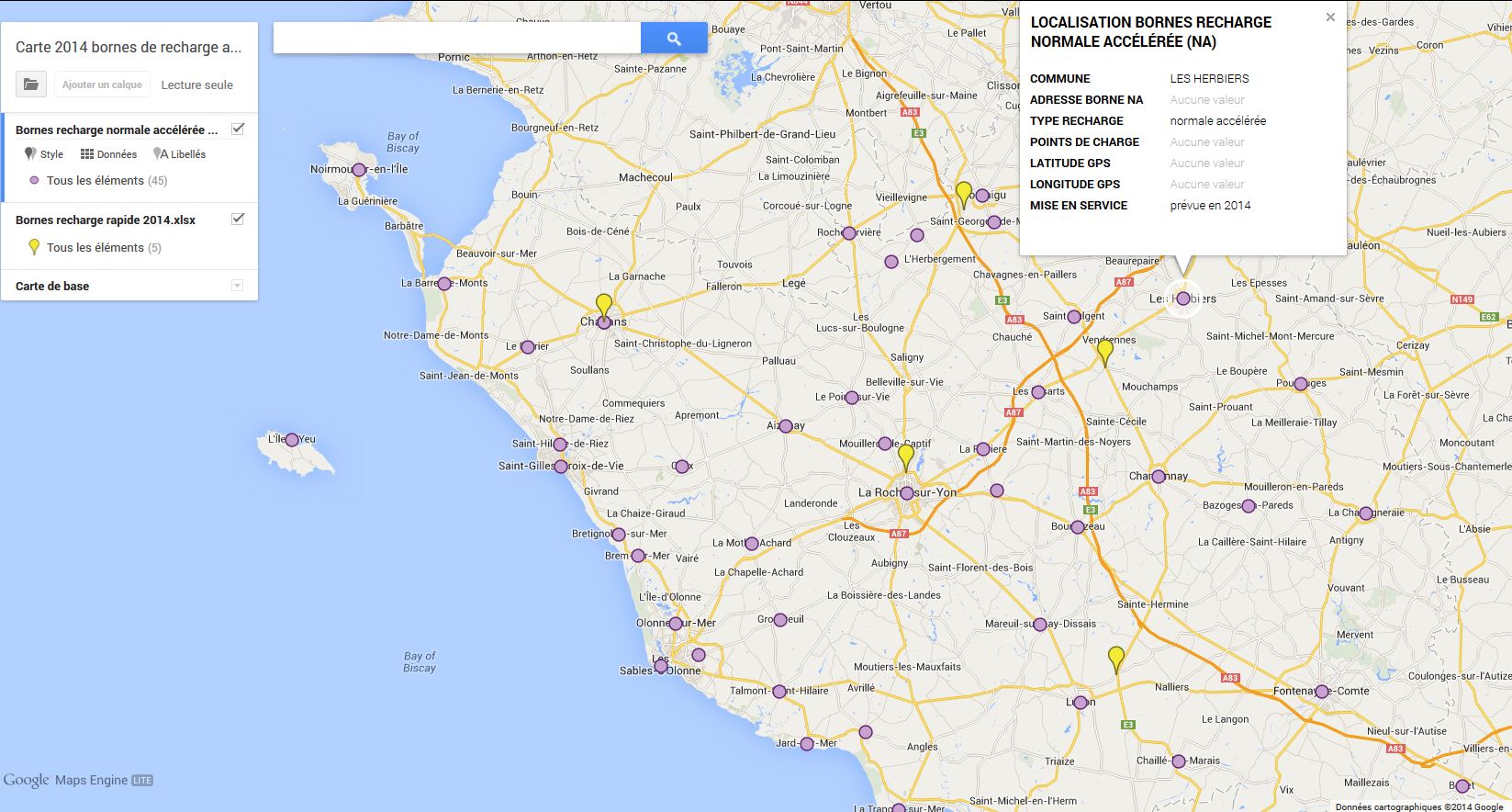Viewport: 1512px width, 812px height.
Task: Click the purple marker at Olonne-sur-Mer
Action: click(676, 624)
